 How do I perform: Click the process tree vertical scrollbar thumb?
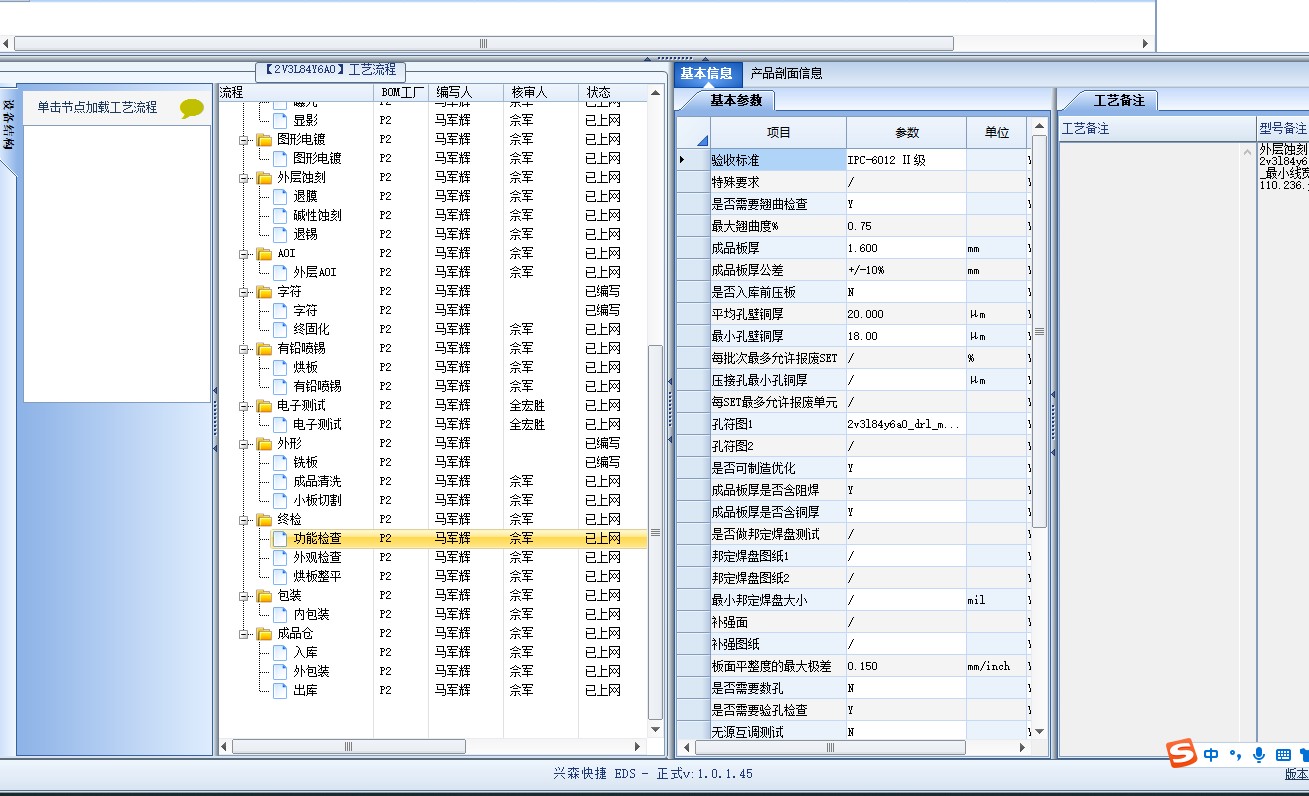[656, 532]
